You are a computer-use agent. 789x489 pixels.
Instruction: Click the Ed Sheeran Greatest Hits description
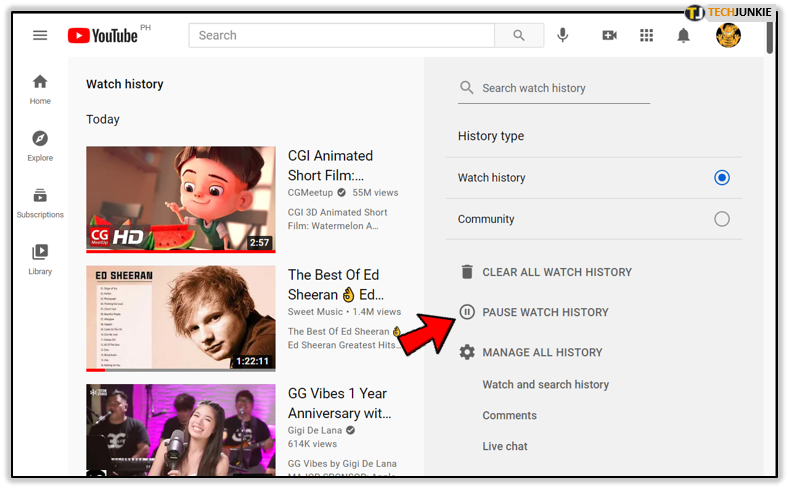[344, 338]
